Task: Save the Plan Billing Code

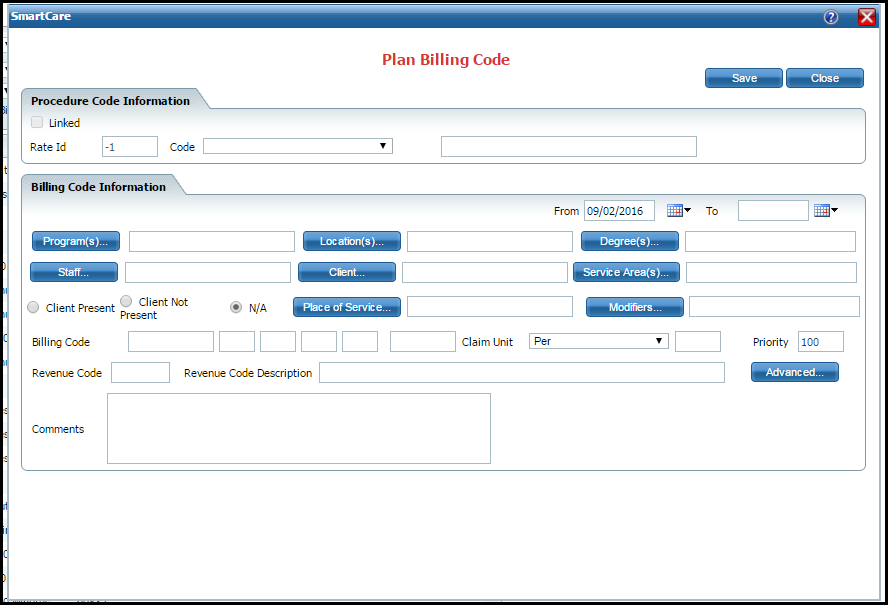Action: [743, 77]
